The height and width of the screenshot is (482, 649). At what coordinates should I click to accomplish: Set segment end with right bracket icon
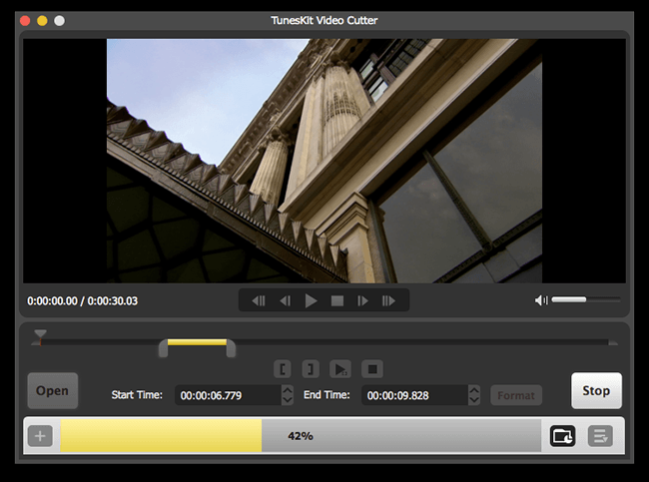tap(310, 369)
